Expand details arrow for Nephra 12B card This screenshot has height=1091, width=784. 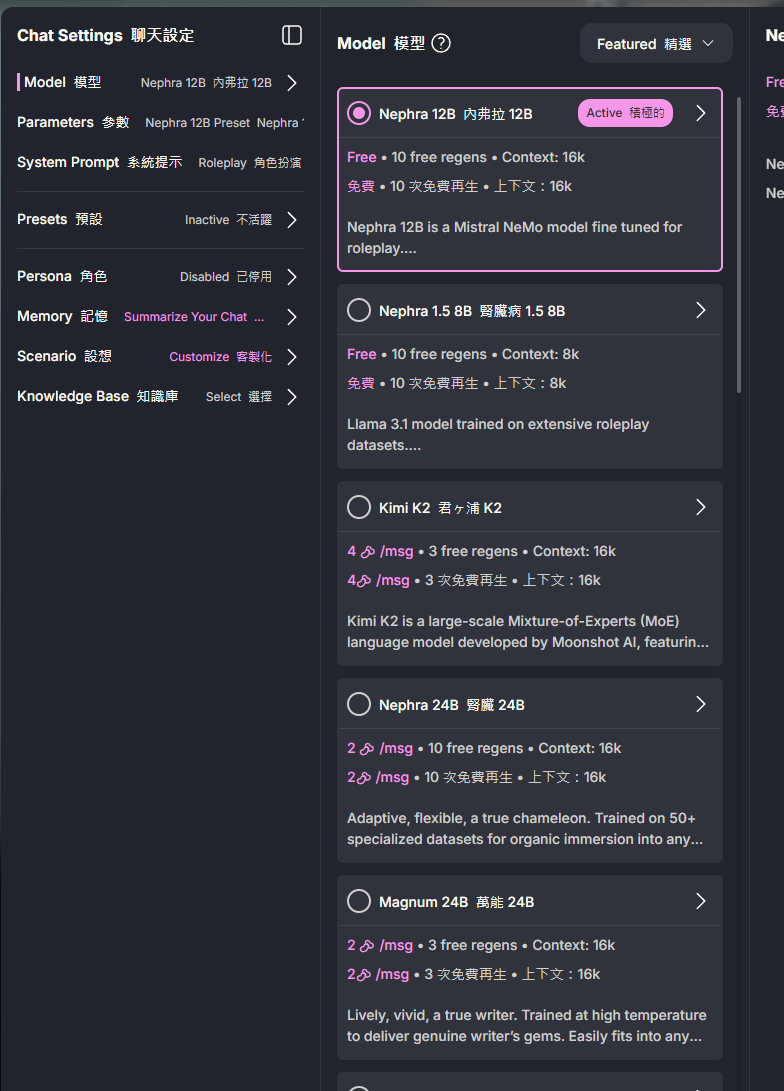point(701,113)
